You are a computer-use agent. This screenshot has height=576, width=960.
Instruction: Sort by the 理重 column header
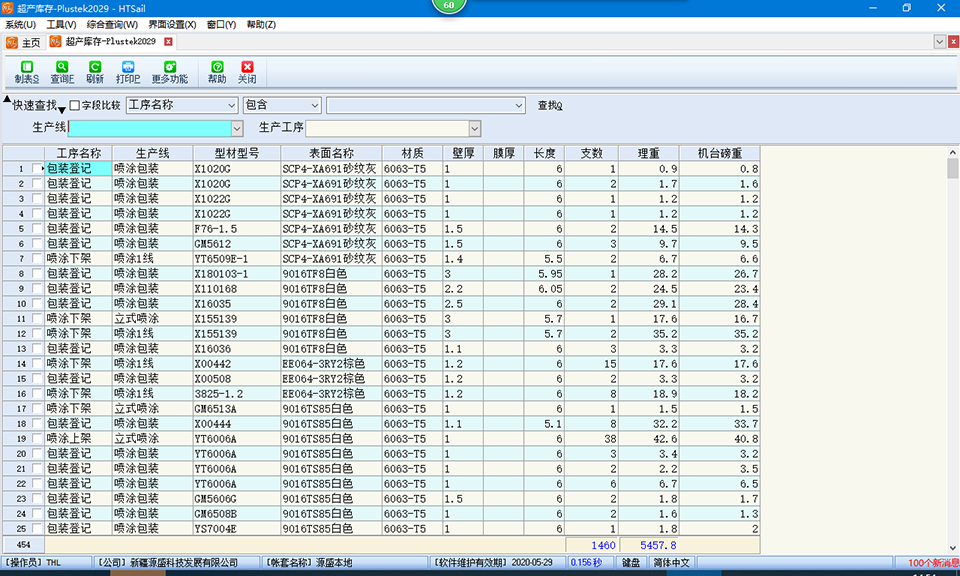tap(649, 153)
